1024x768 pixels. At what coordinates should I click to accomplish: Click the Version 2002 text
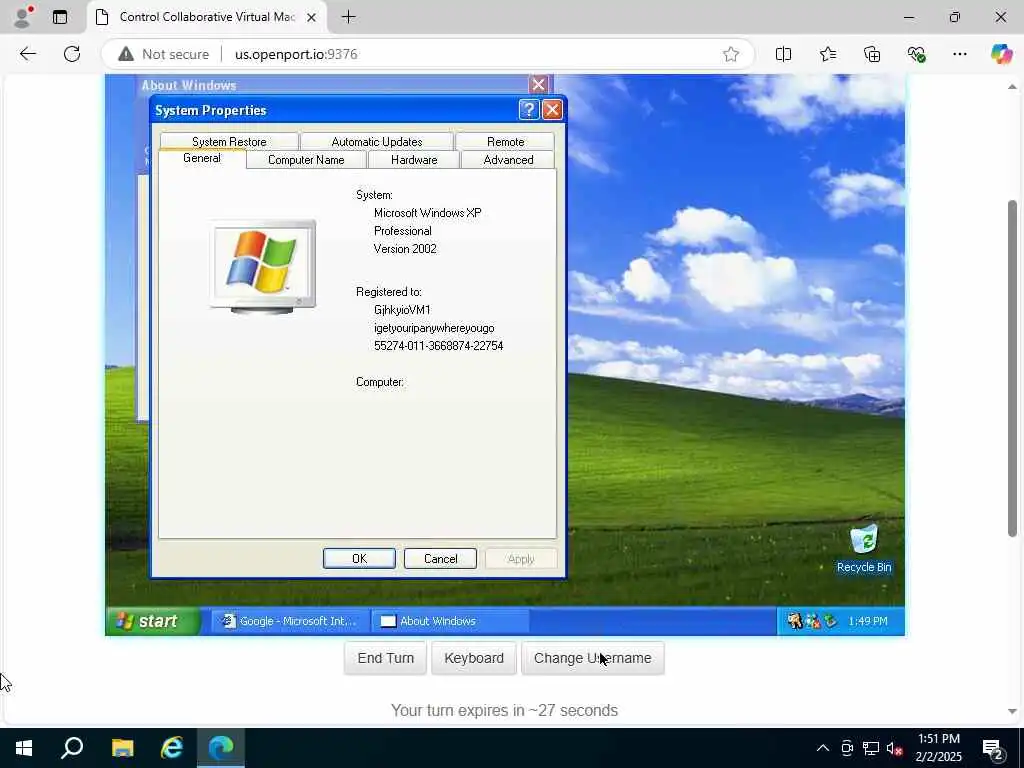[x=405, y=249]
